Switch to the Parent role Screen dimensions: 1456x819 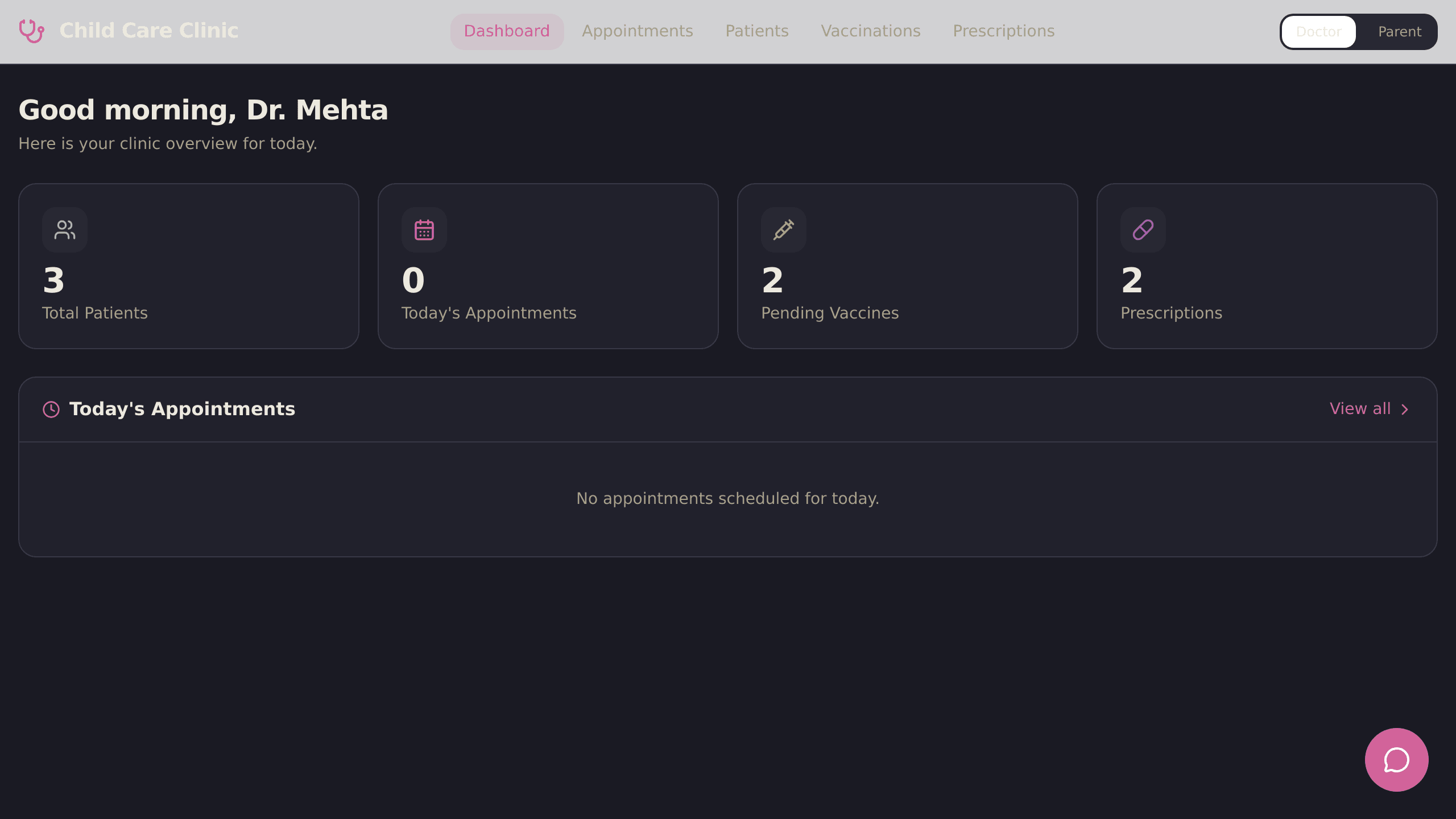click(x=1399, y=32)
